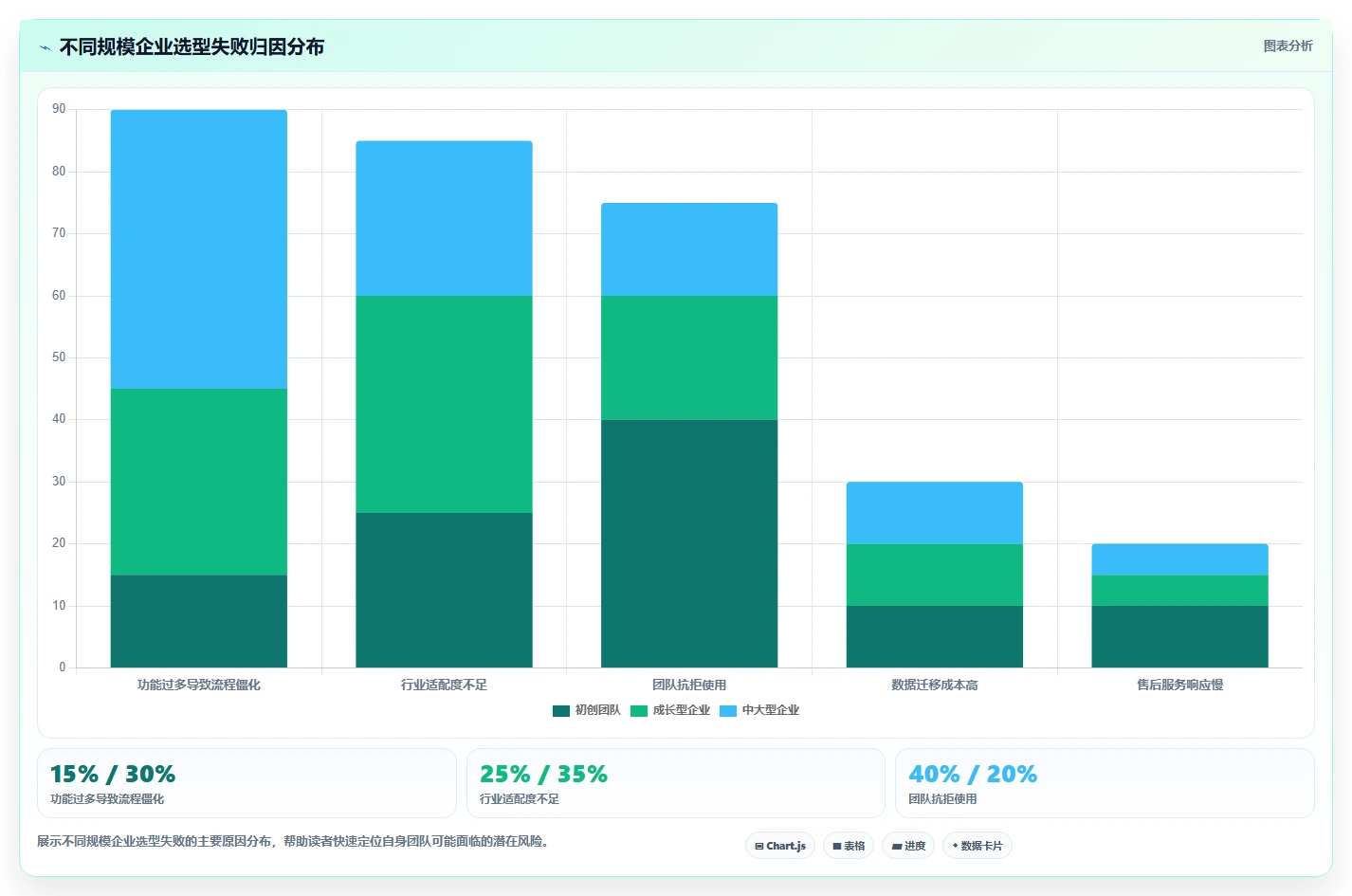This screenshot has width=1352, height=896.
Task: Open the 15% / 30% stat card
Action: [x=247, y=783]
